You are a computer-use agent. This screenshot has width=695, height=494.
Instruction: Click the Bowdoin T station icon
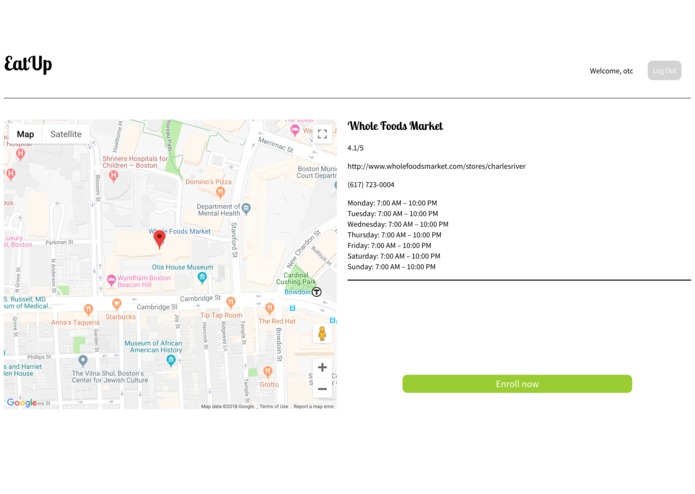pyautogui.click(x=316, y=292)
